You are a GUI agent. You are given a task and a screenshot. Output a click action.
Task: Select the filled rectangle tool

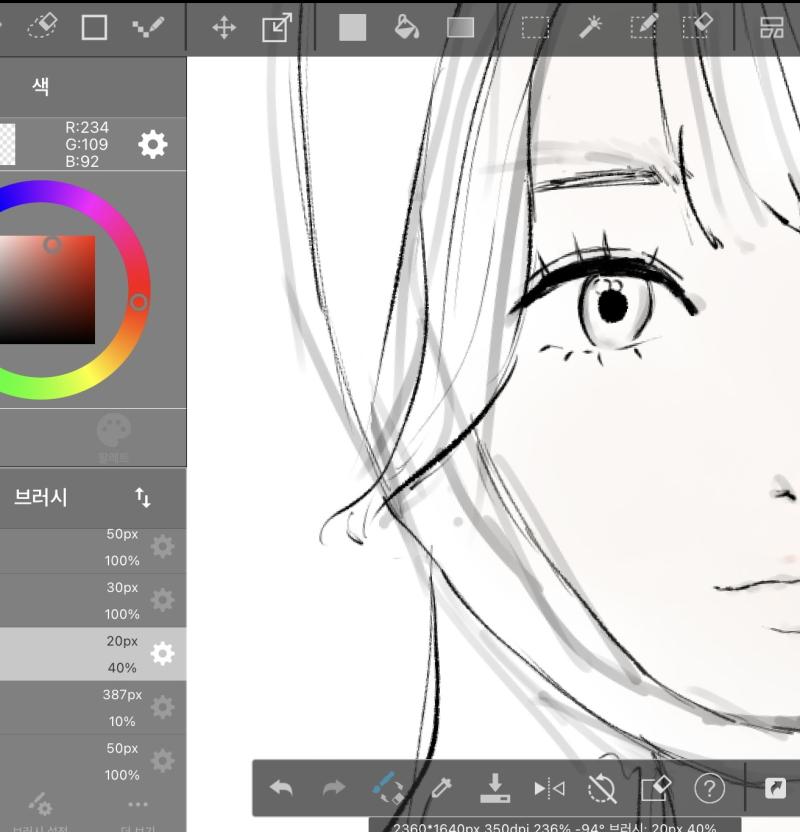(352, 28)
